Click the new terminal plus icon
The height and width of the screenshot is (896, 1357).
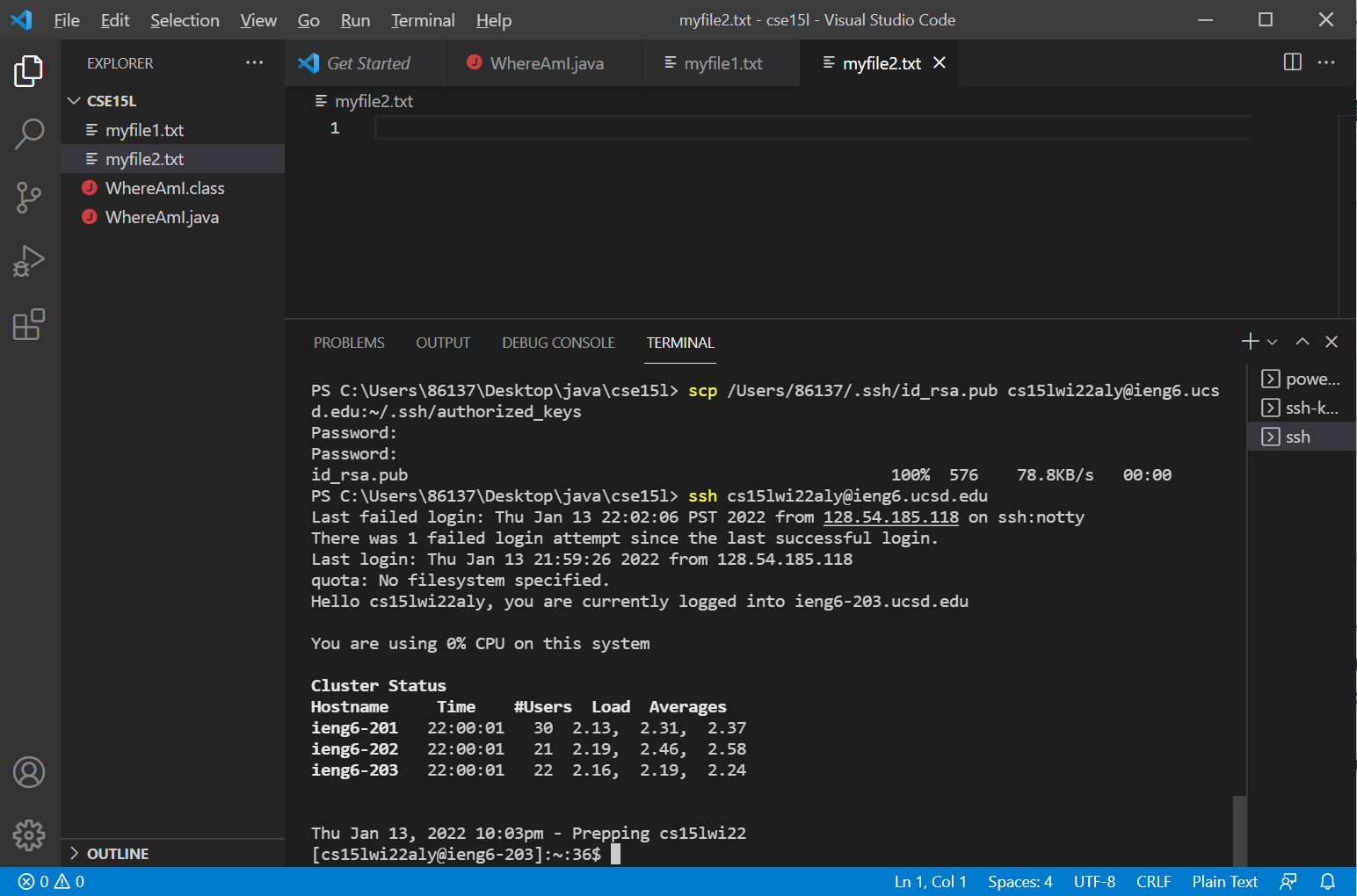(x=1249, y=342)
